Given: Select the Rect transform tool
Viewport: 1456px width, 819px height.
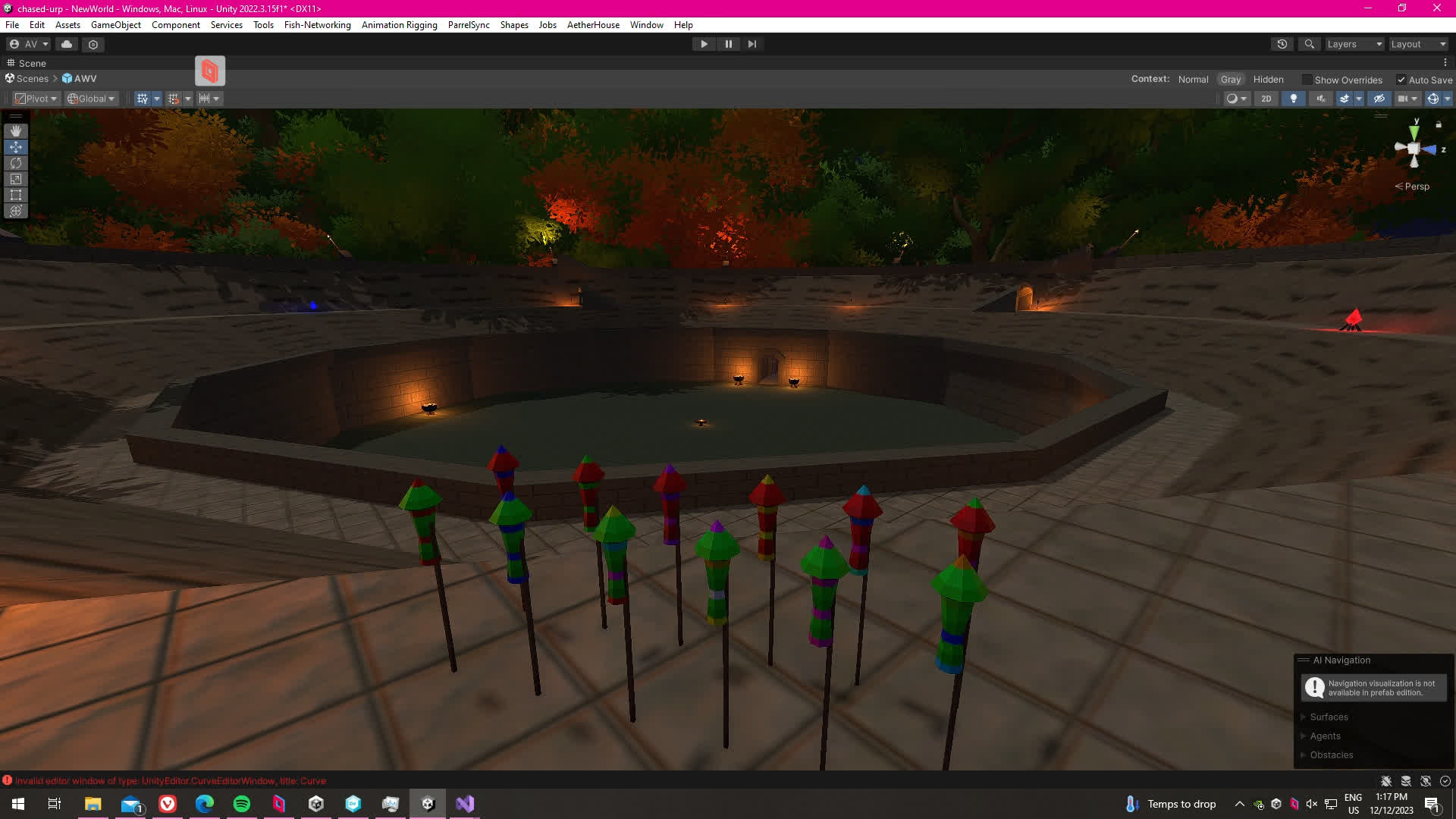Looking at the screenshot, I should pos(15,195).
